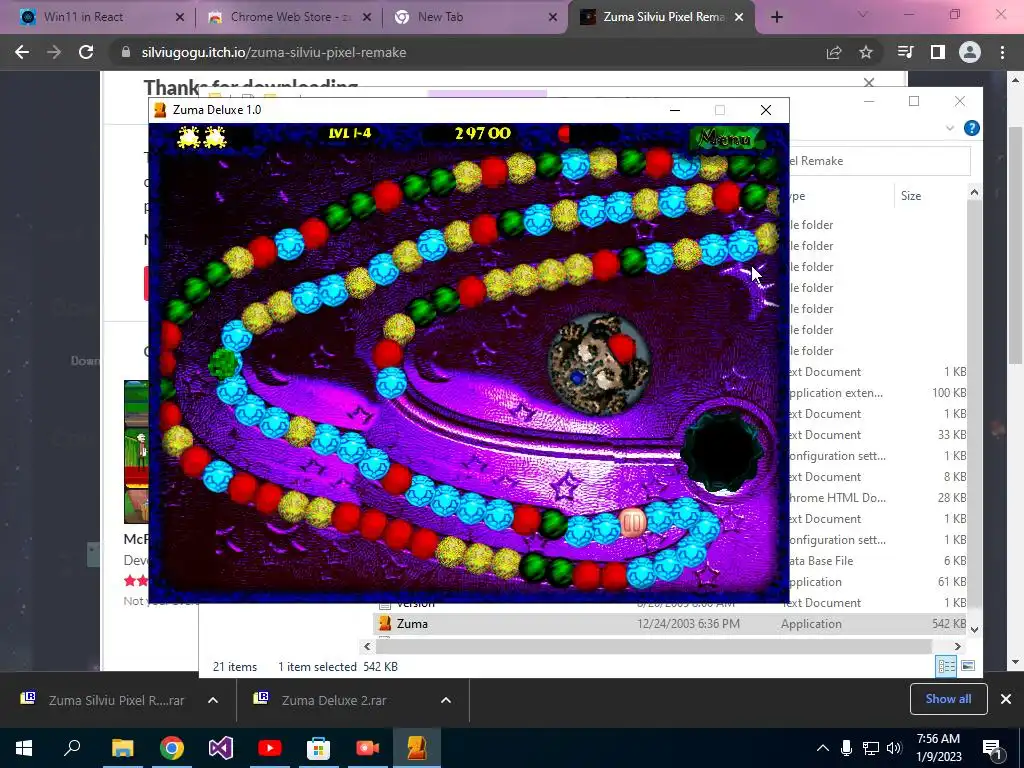The height and width of the screenshot is (768, 1024).
Task: Expand the File Explorer ribbon chevron
Action: [950, 129]
